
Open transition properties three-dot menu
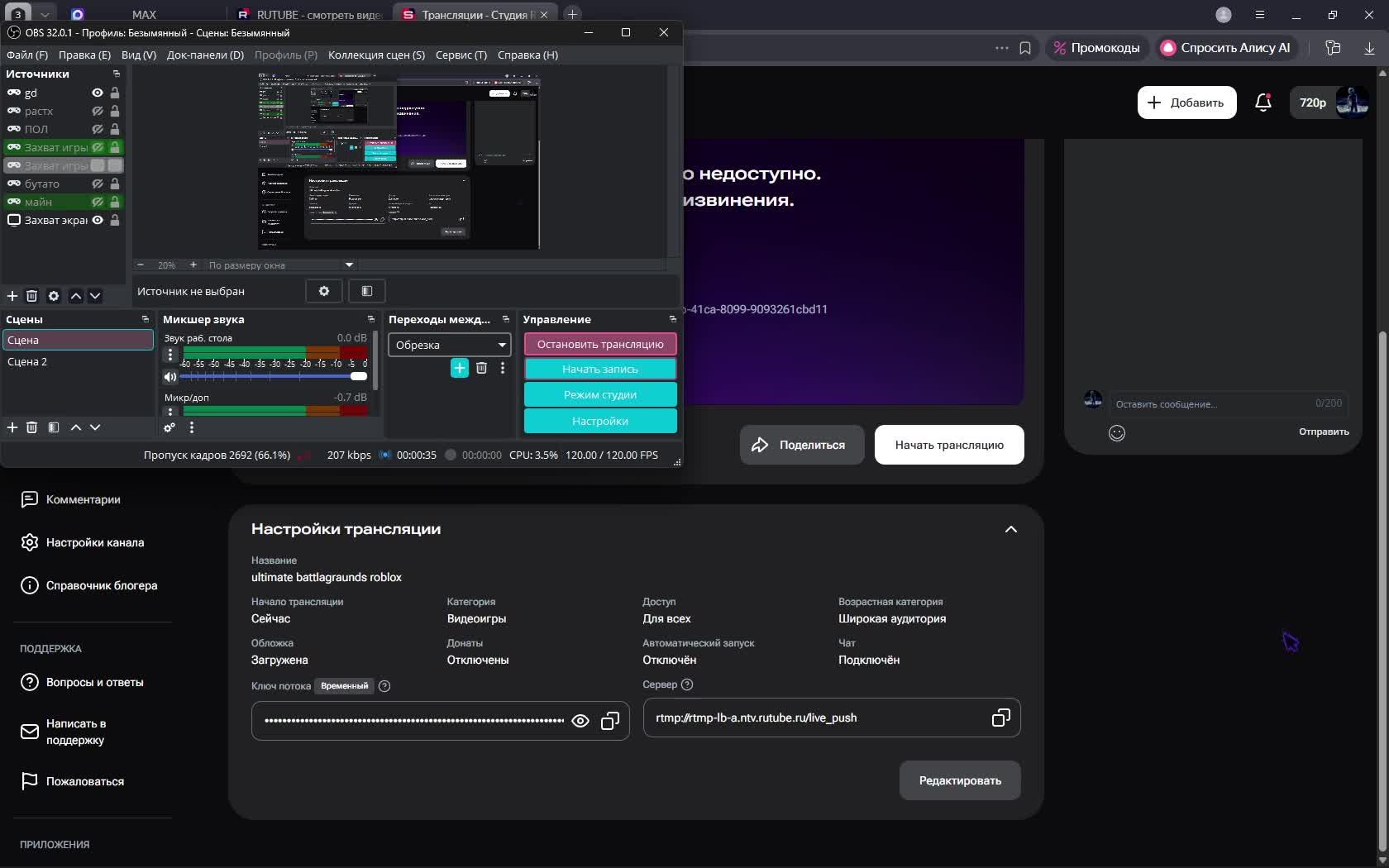503,368
